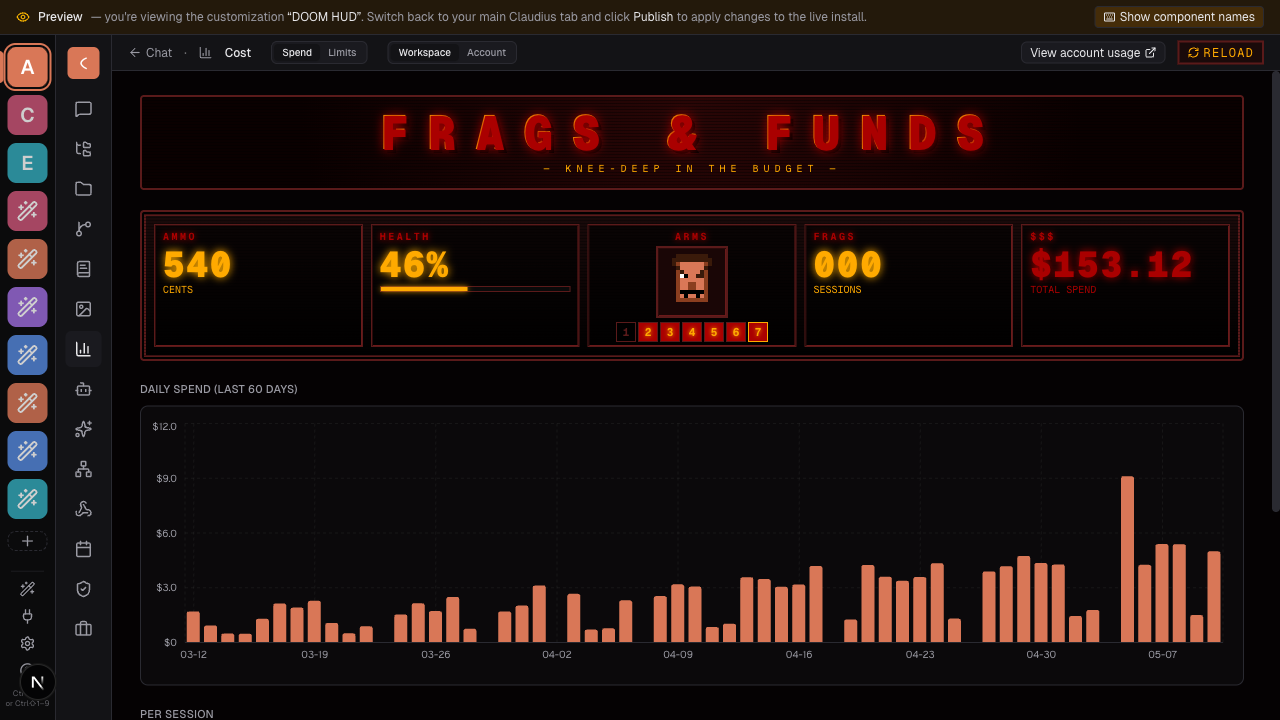Open the webhook icon in sidebar

click(x=83, y=509)
